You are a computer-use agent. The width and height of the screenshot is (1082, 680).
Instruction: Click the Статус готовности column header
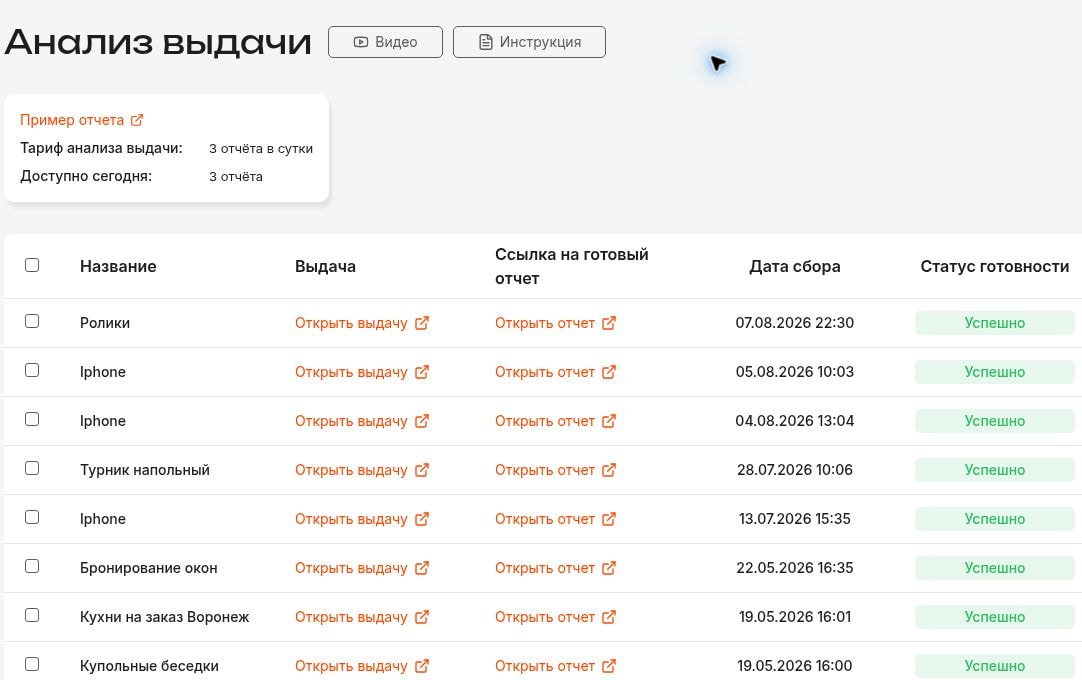pyautogui.click(x=994, y=266)
